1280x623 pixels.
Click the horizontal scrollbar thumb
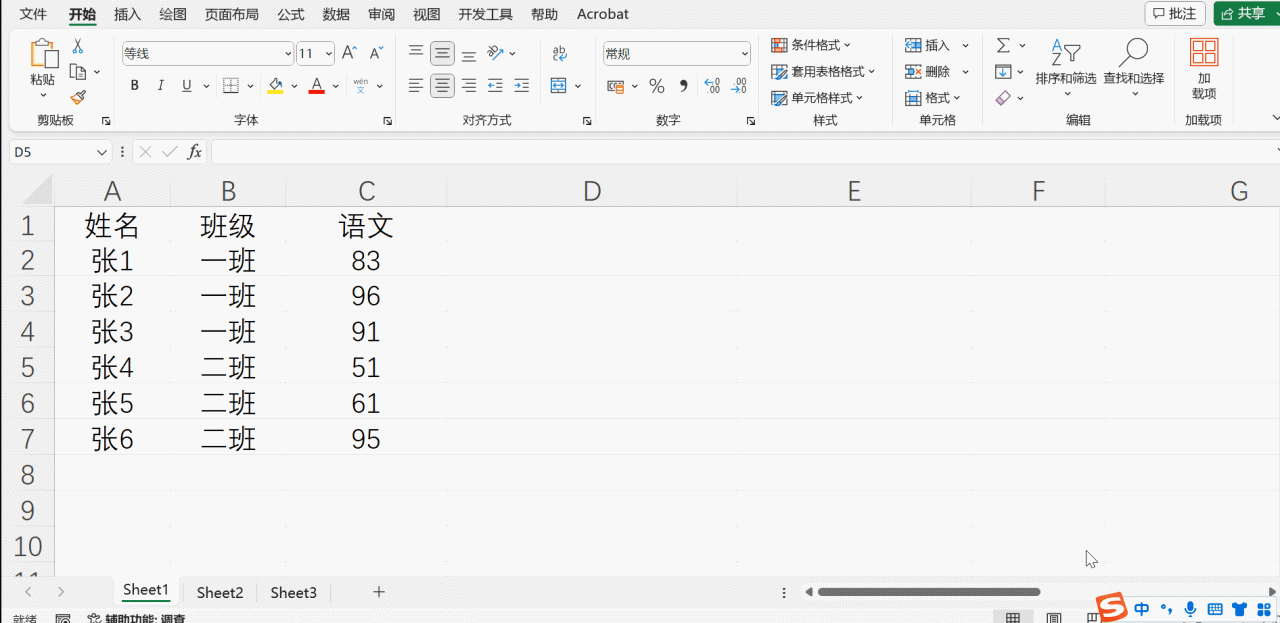pyautogui.click(x=929, y=592)
